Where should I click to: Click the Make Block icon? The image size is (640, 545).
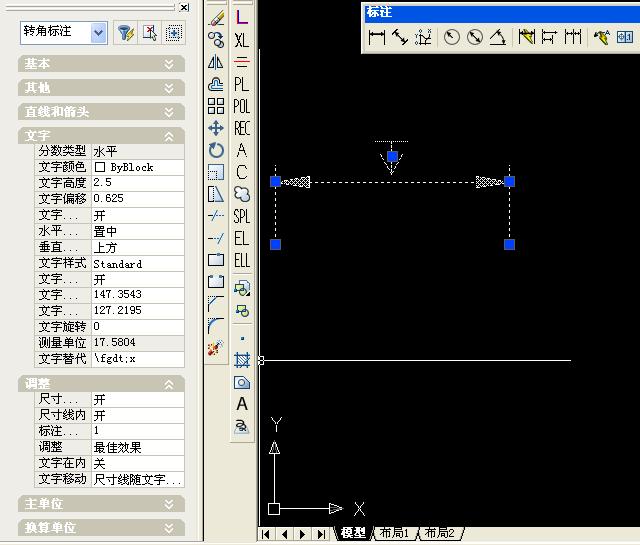pos(242,311)
